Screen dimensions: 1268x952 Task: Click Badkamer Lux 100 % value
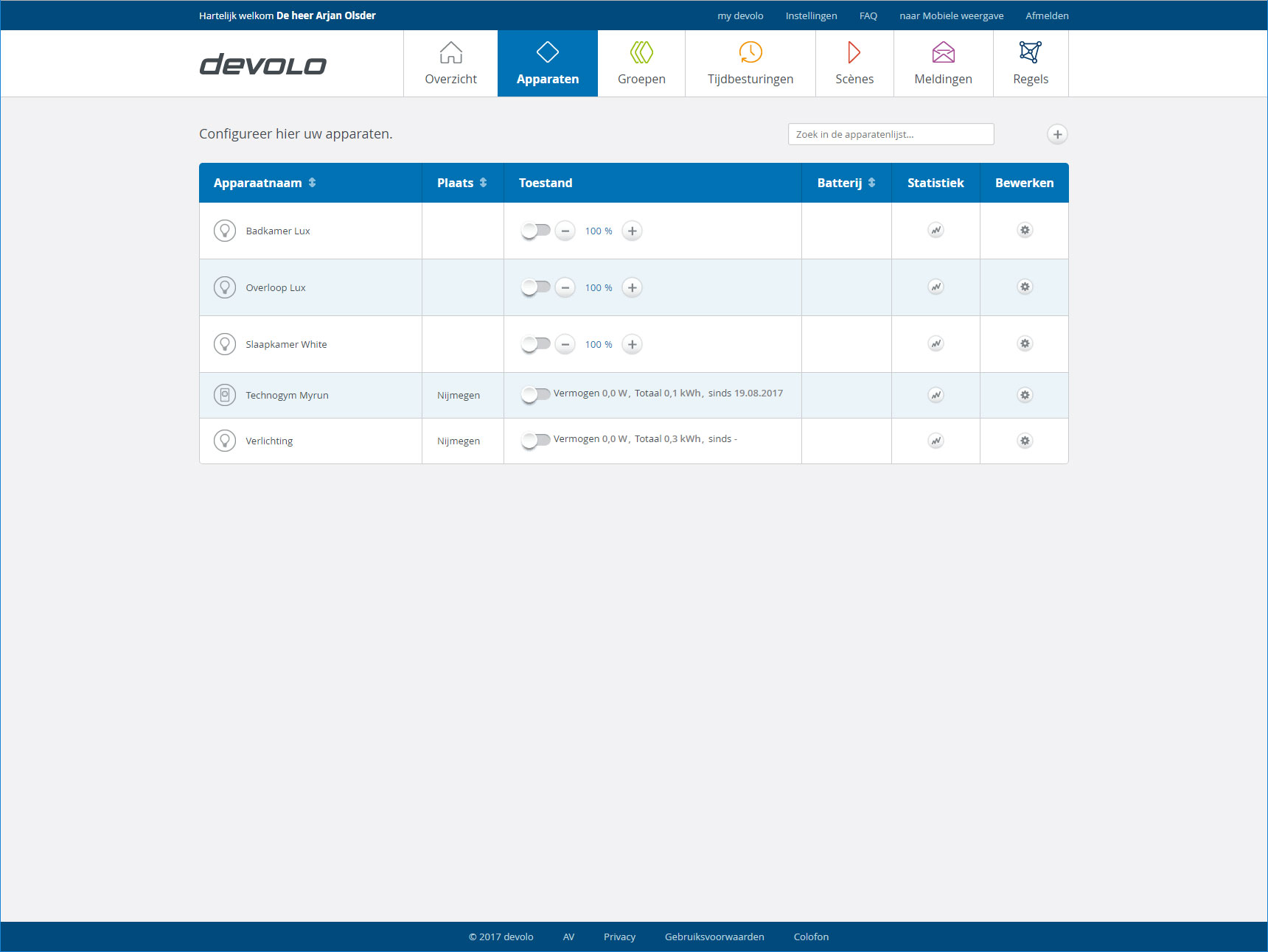[599, 231]
